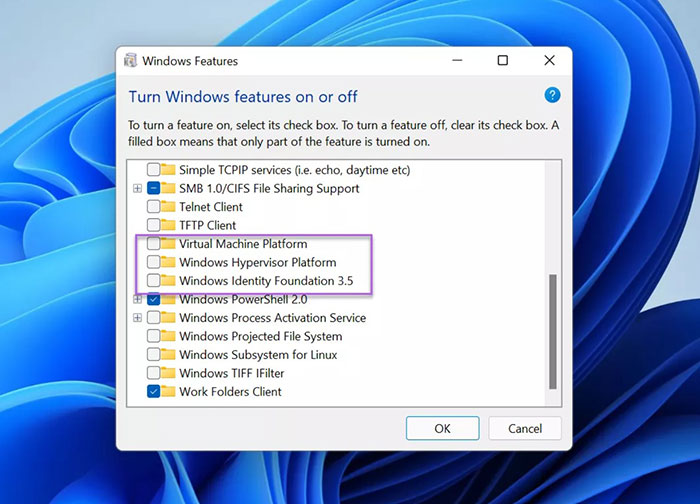This screenshot has height=504, width=700.
Task: Close the Windows Features dialog
Action: 550,60
